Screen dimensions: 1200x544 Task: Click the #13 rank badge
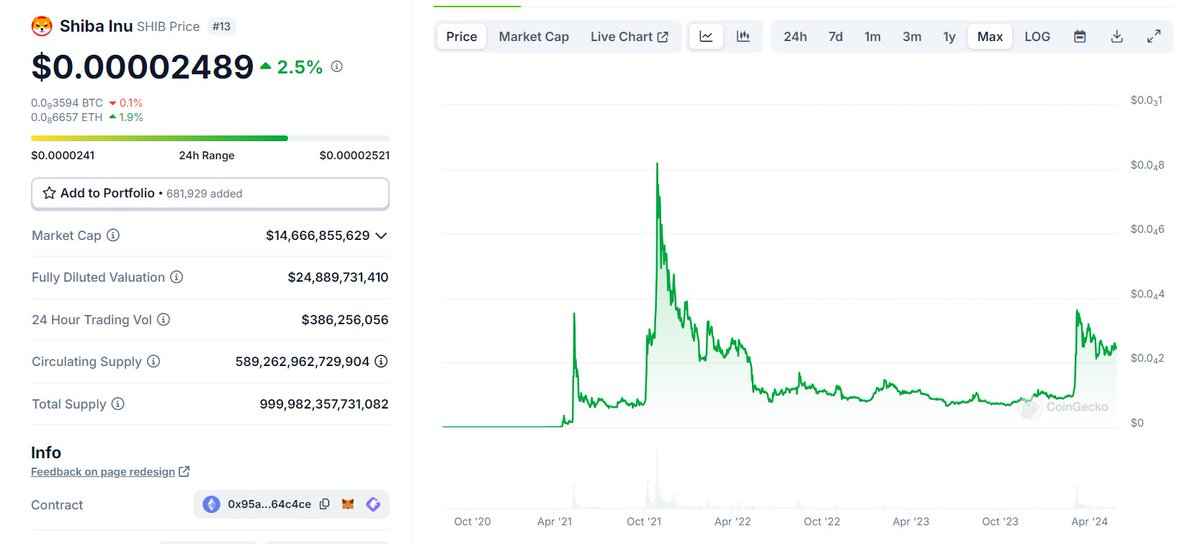pos(222,26)
